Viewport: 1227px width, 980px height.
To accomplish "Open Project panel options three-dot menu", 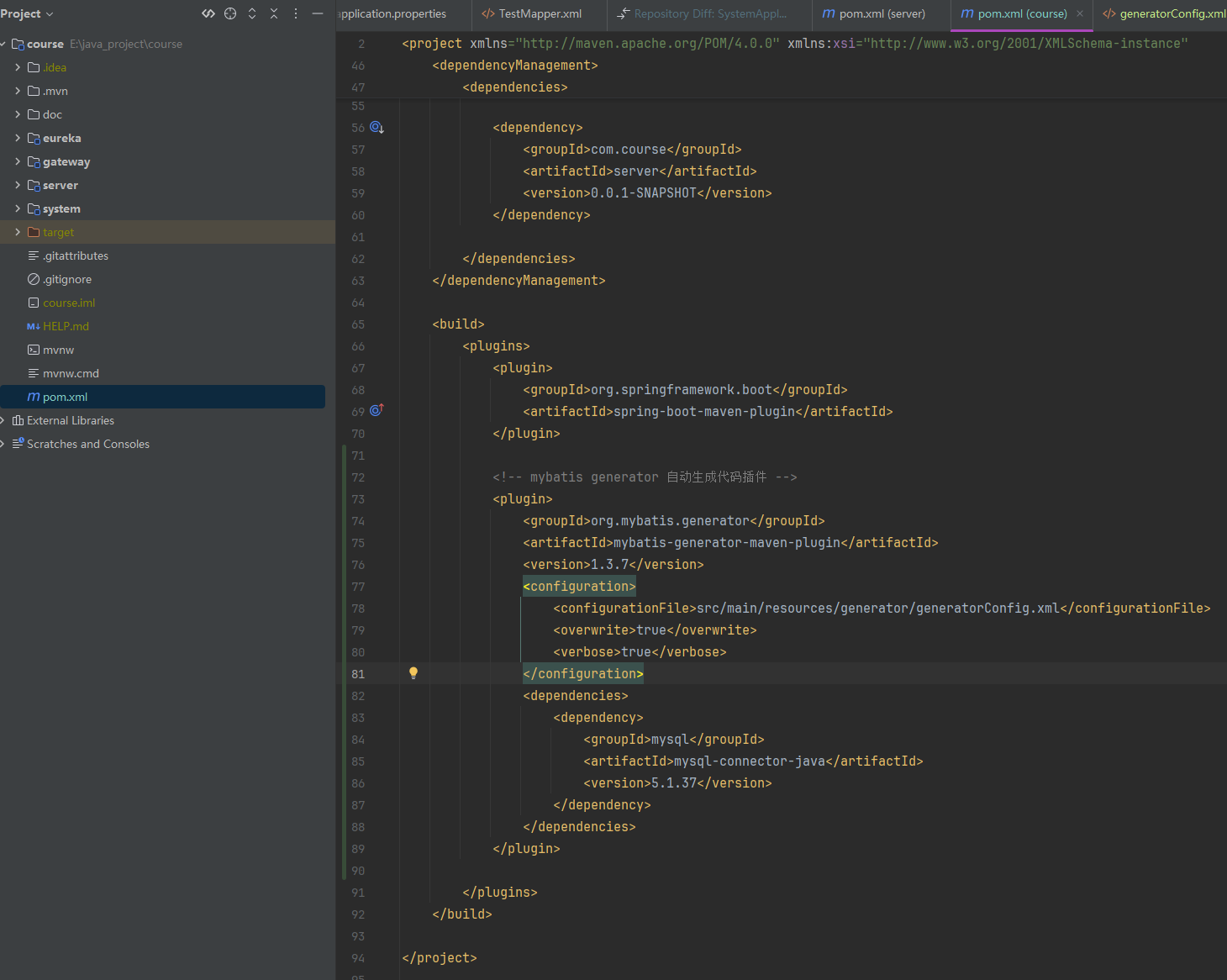I will point(296,13).
